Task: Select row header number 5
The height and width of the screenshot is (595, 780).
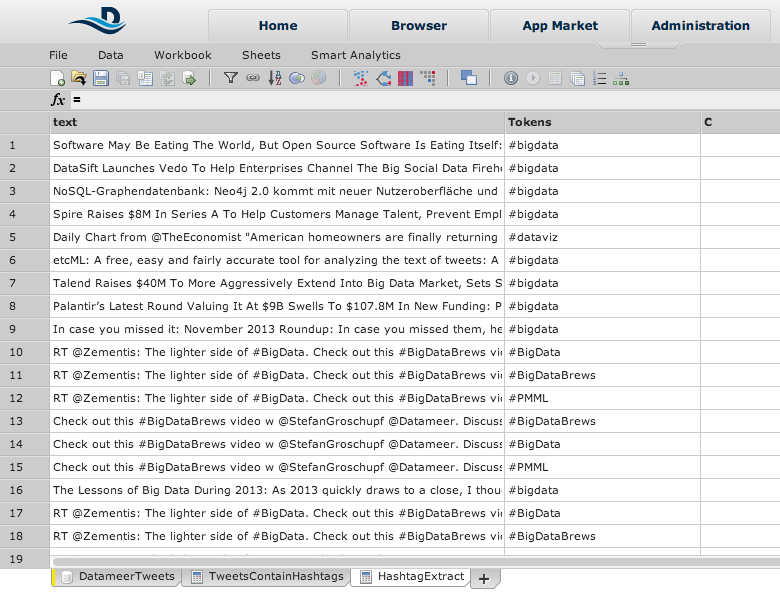Action: [24, 237]
